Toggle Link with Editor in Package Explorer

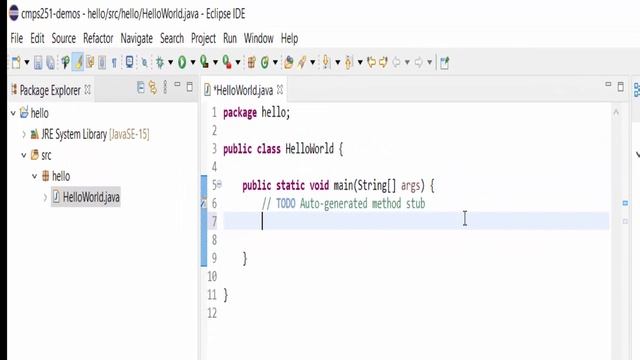(153, 87)
